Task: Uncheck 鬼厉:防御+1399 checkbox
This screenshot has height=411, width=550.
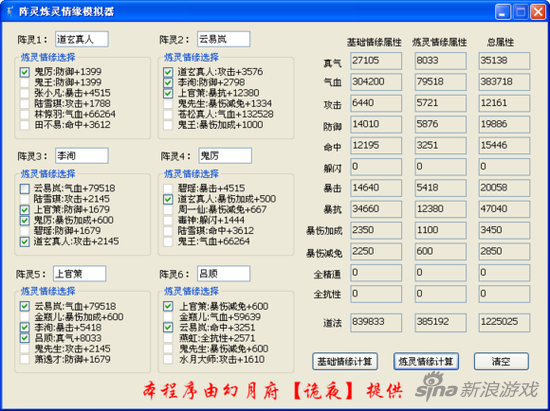Action: point(25,72)
